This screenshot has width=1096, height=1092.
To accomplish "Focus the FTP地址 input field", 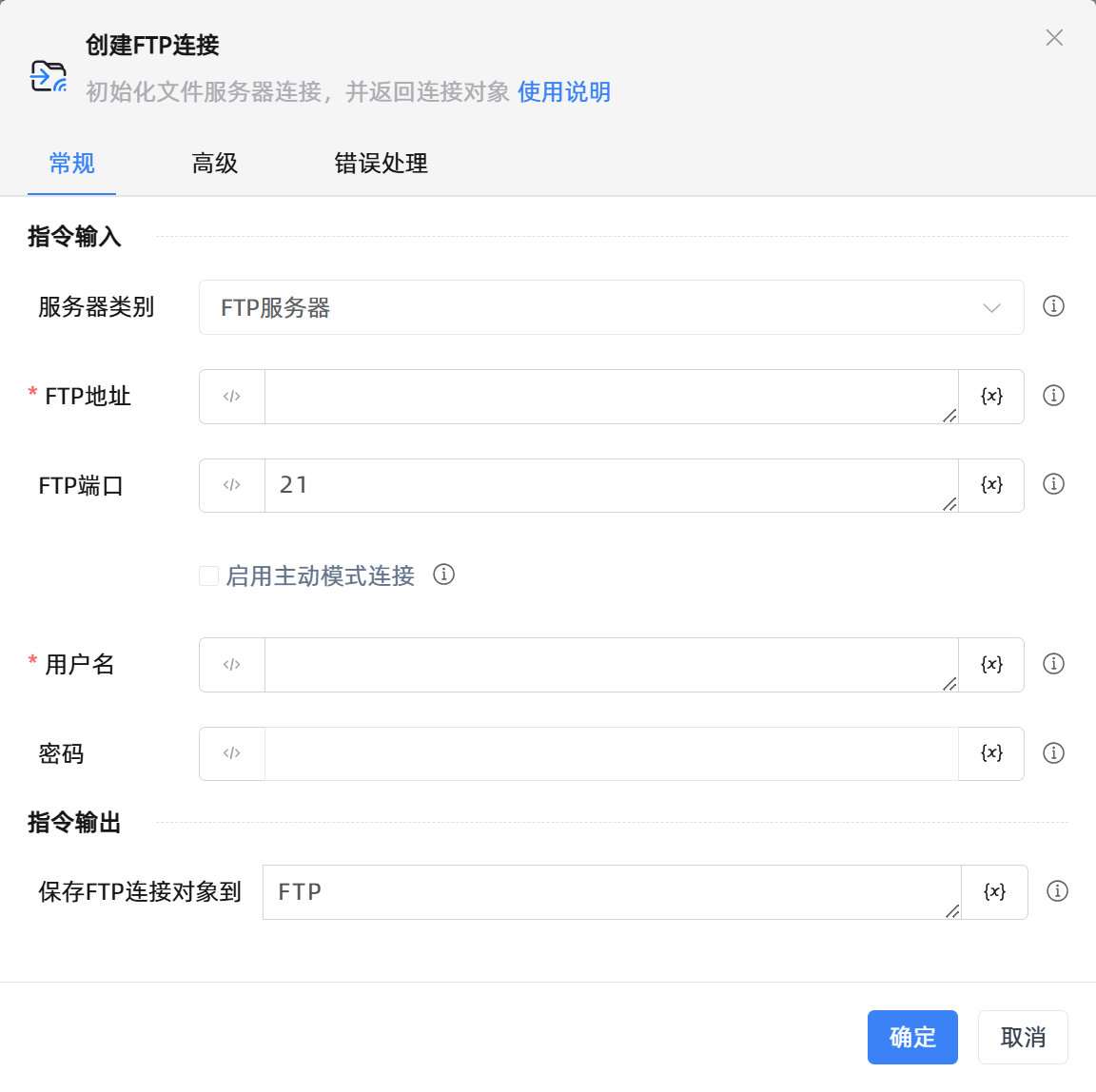I will (611, 397).
